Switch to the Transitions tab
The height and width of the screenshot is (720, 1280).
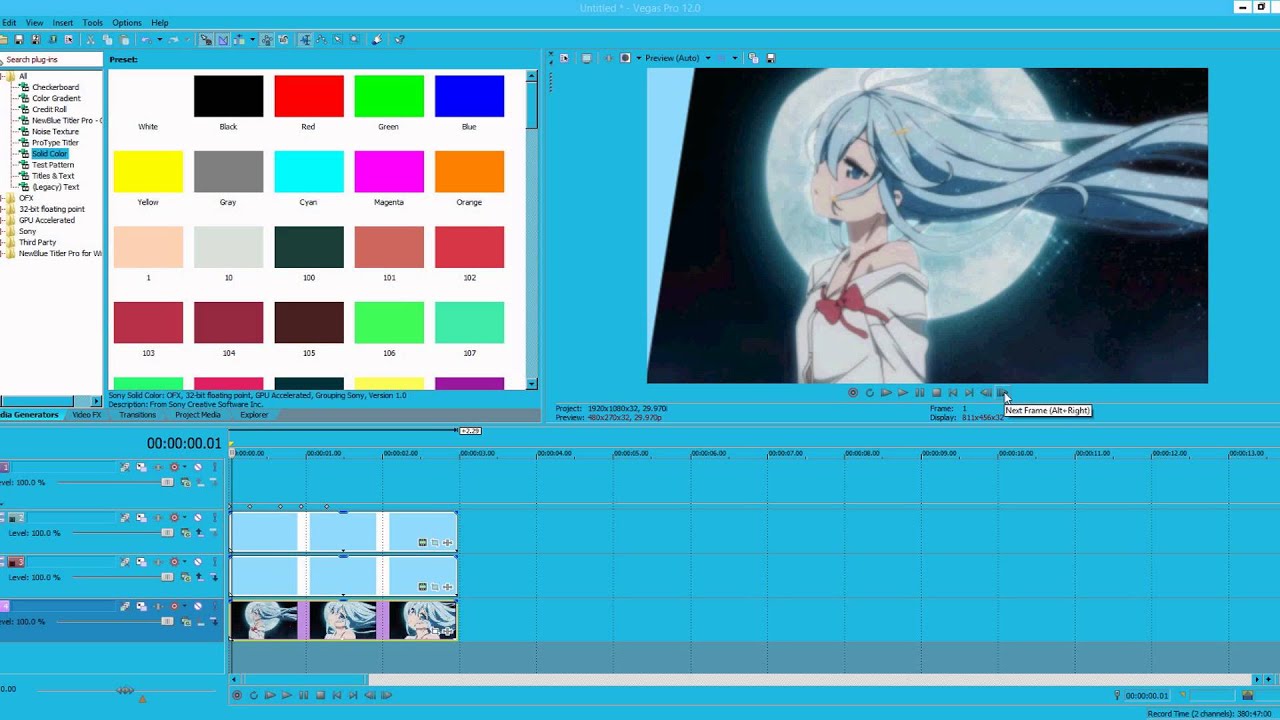pyautogui.click(x=137, y=415)
